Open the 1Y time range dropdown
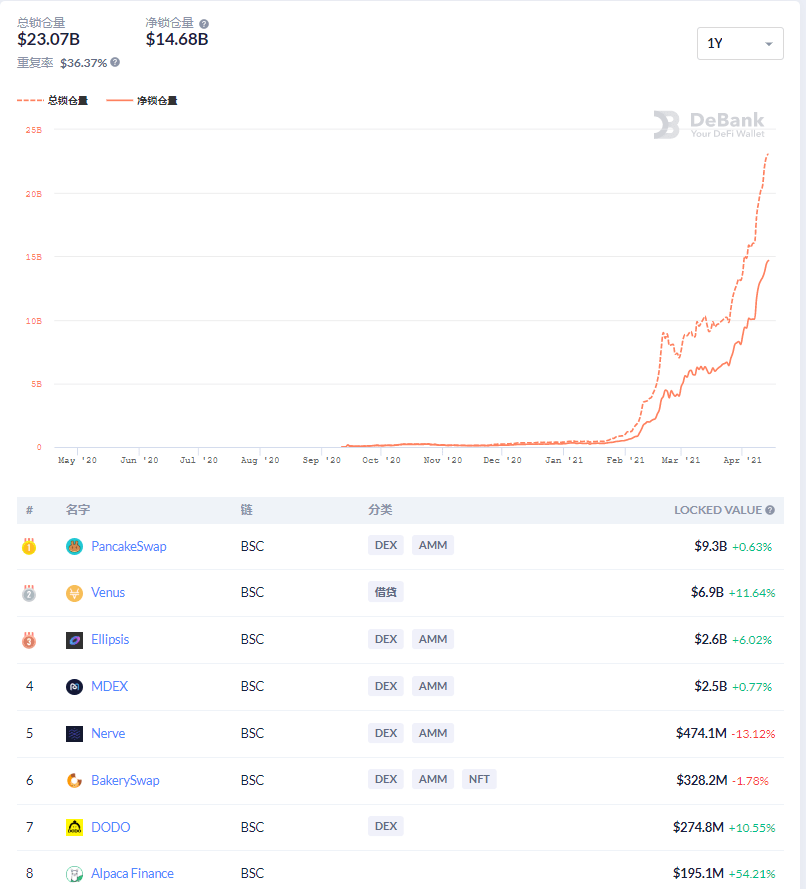Viewport: 806px width, 889px height. click(x=740, y=43)
